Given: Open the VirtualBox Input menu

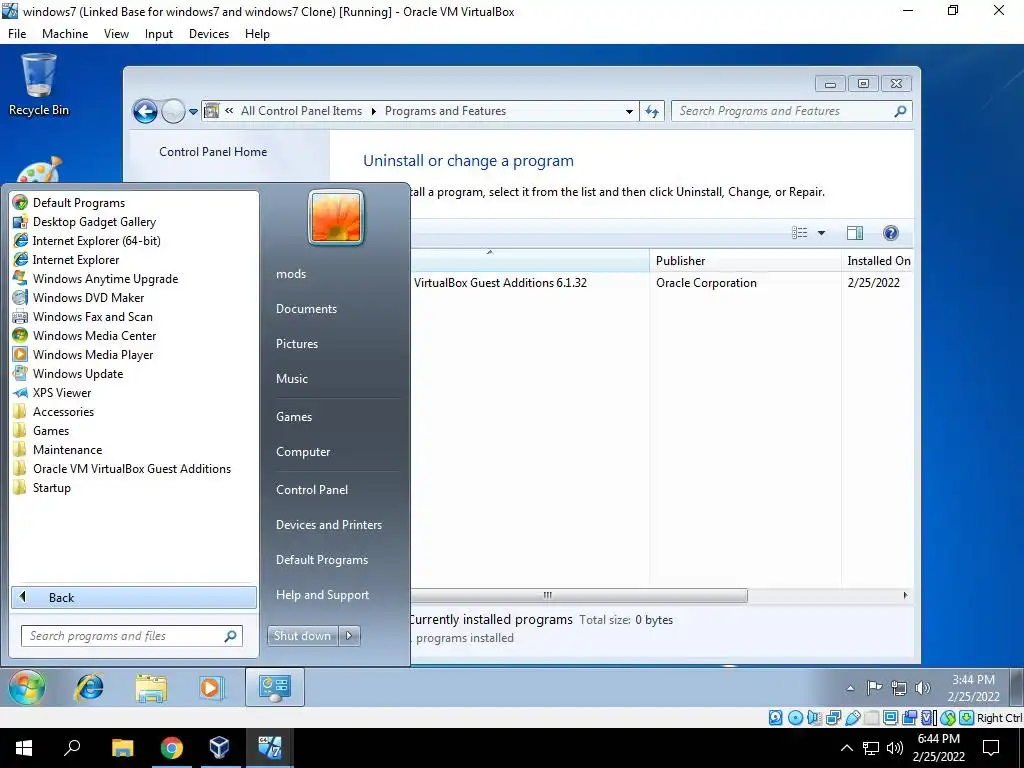Looking at the screenshot, I should [159, 34].
